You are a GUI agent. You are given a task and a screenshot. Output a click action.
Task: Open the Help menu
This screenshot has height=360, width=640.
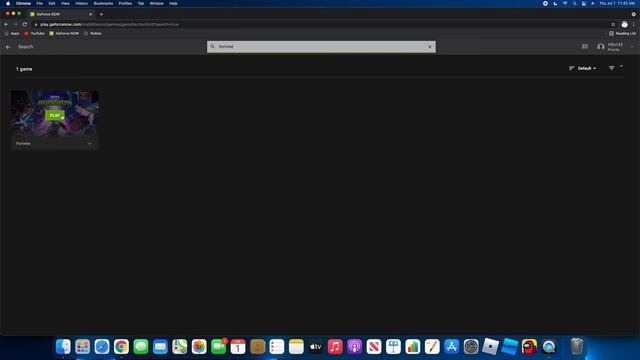tap(173, 3)
